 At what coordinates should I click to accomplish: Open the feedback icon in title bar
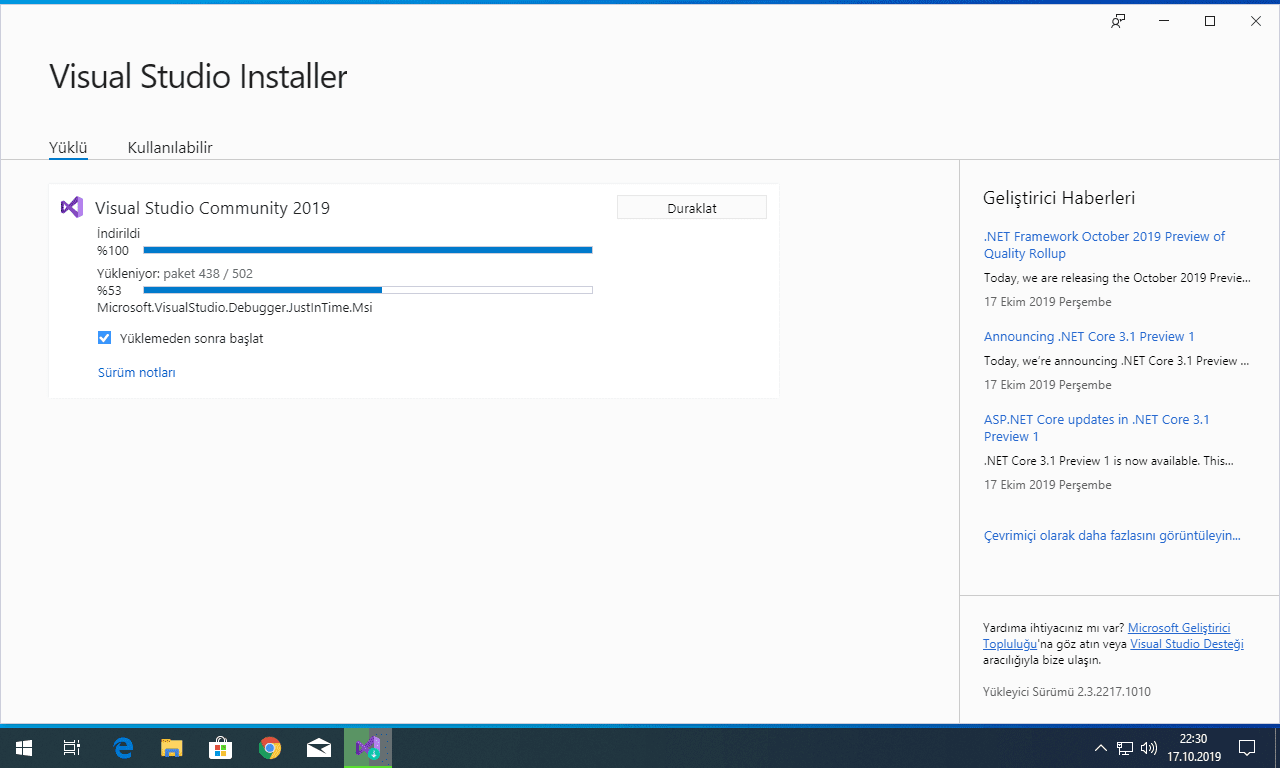pyautogui.click(x=1118, y=21)
